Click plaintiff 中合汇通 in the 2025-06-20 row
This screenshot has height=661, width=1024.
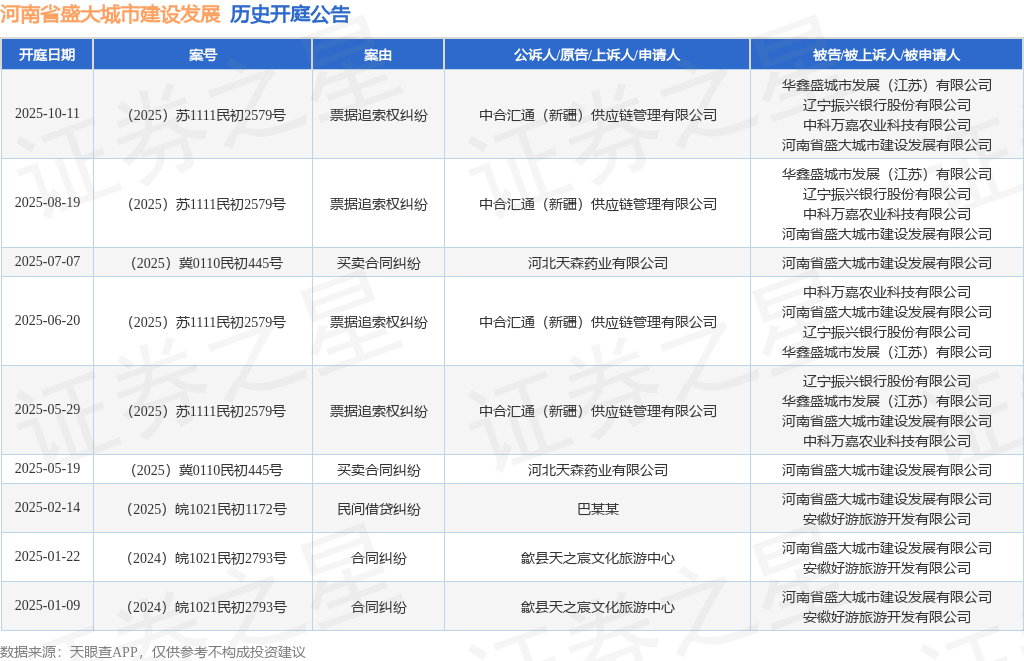click(598, 323)
